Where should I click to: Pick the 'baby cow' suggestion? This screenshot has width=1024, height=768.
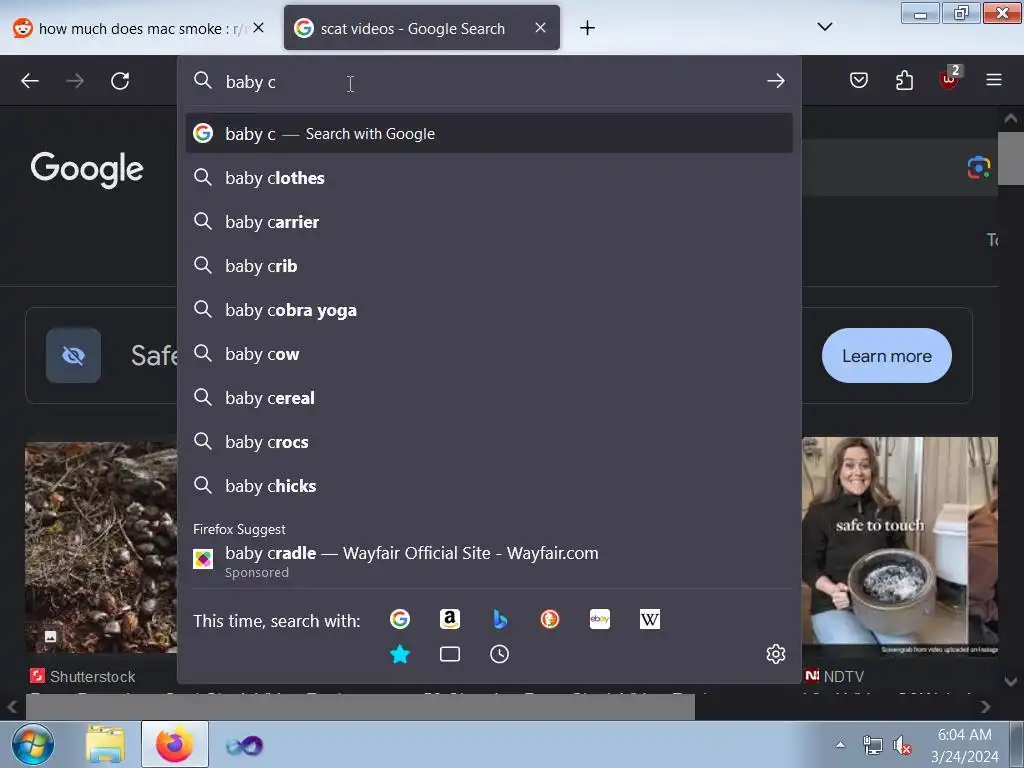[489, 353]
